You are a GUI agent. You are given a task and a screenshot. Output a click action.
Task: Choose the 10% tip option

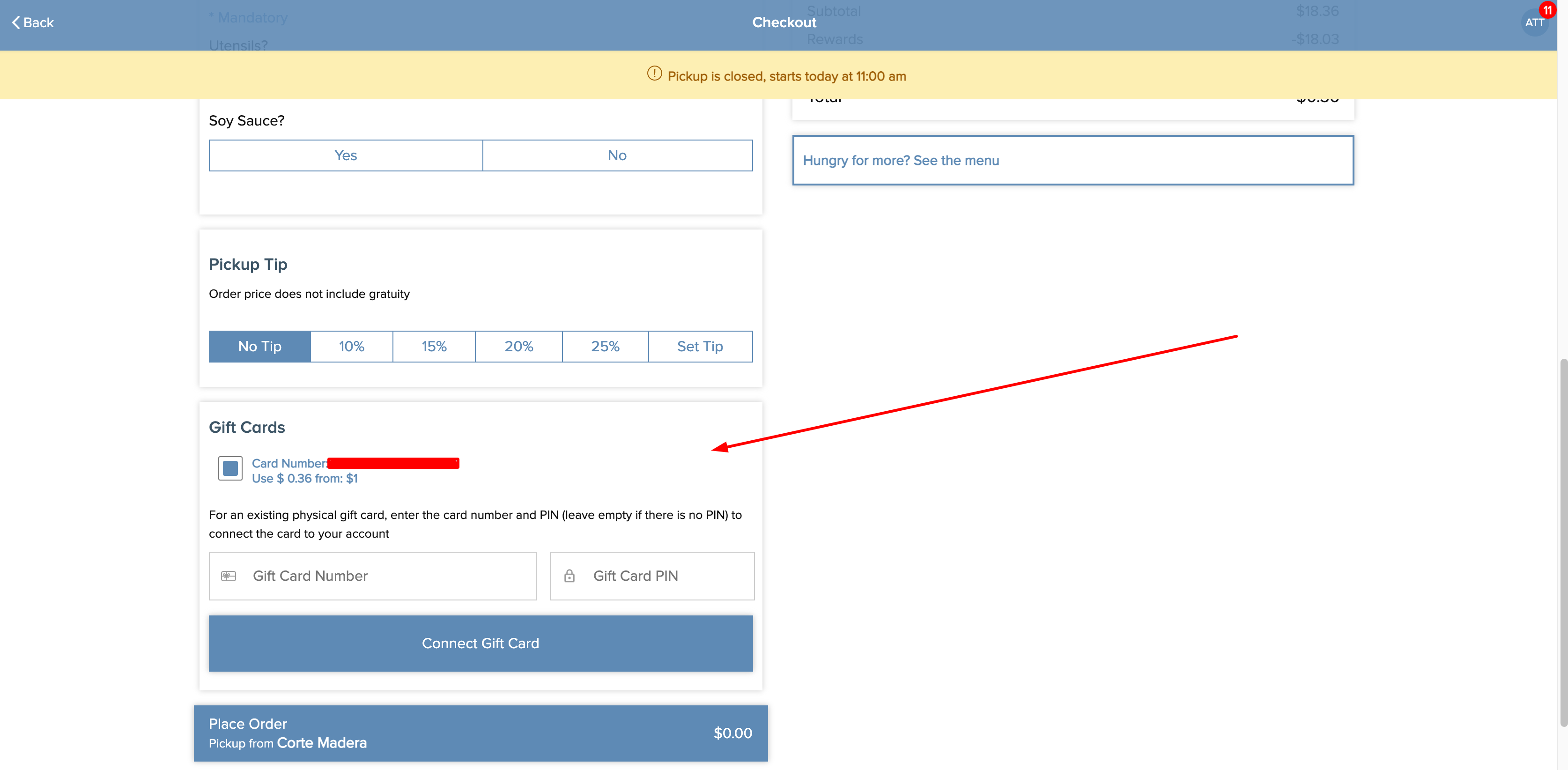tap(352, 346)
